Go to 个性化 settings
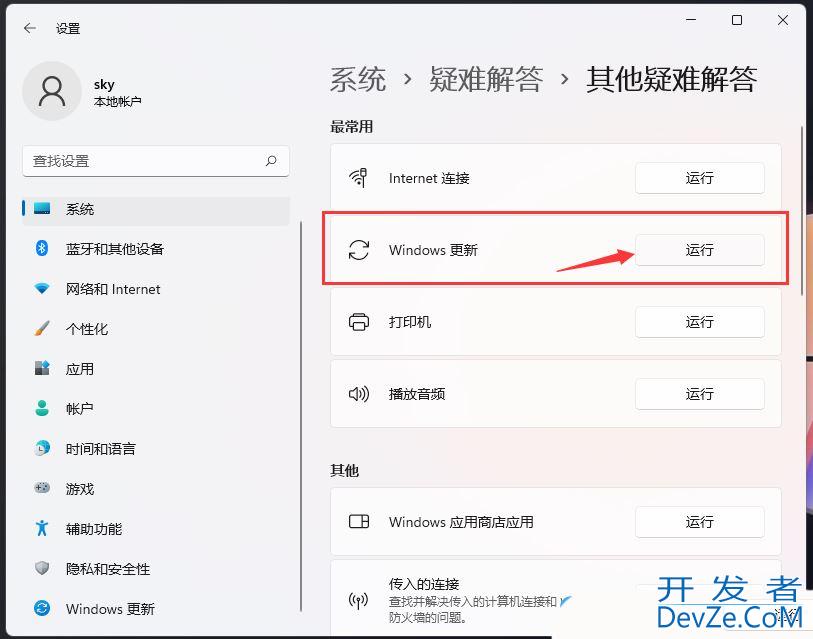The image size is (813, 639). [156, 328]
